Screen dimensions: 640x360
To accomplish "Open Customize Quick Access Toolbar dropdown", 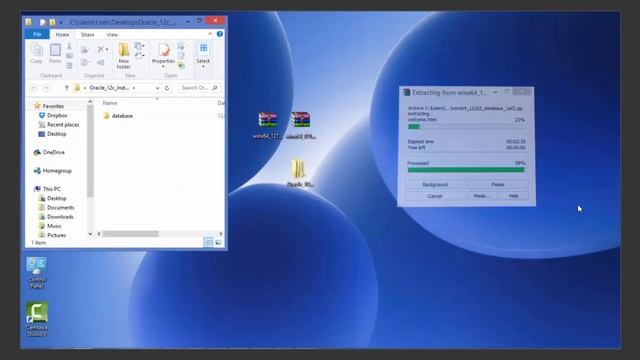I will (x=61, y=22).
